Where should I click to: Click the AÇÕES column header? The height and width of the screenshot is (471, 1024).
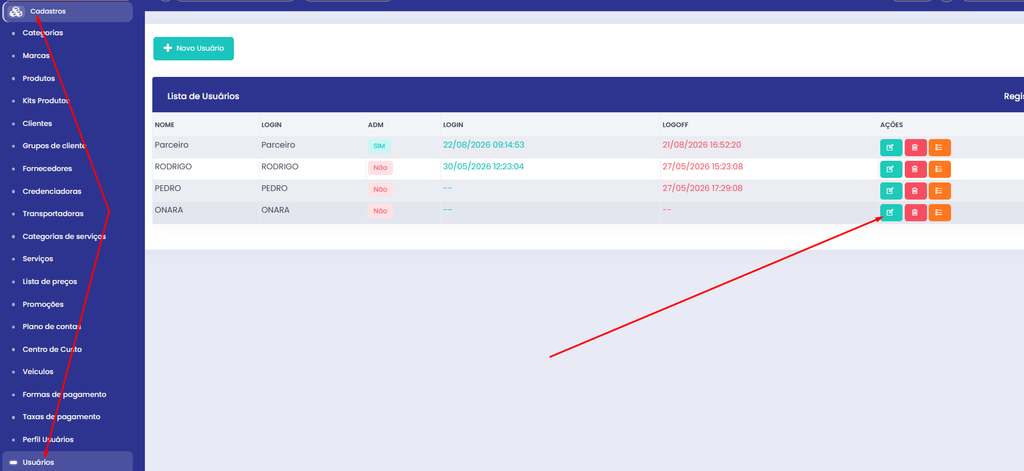(891, 125)
